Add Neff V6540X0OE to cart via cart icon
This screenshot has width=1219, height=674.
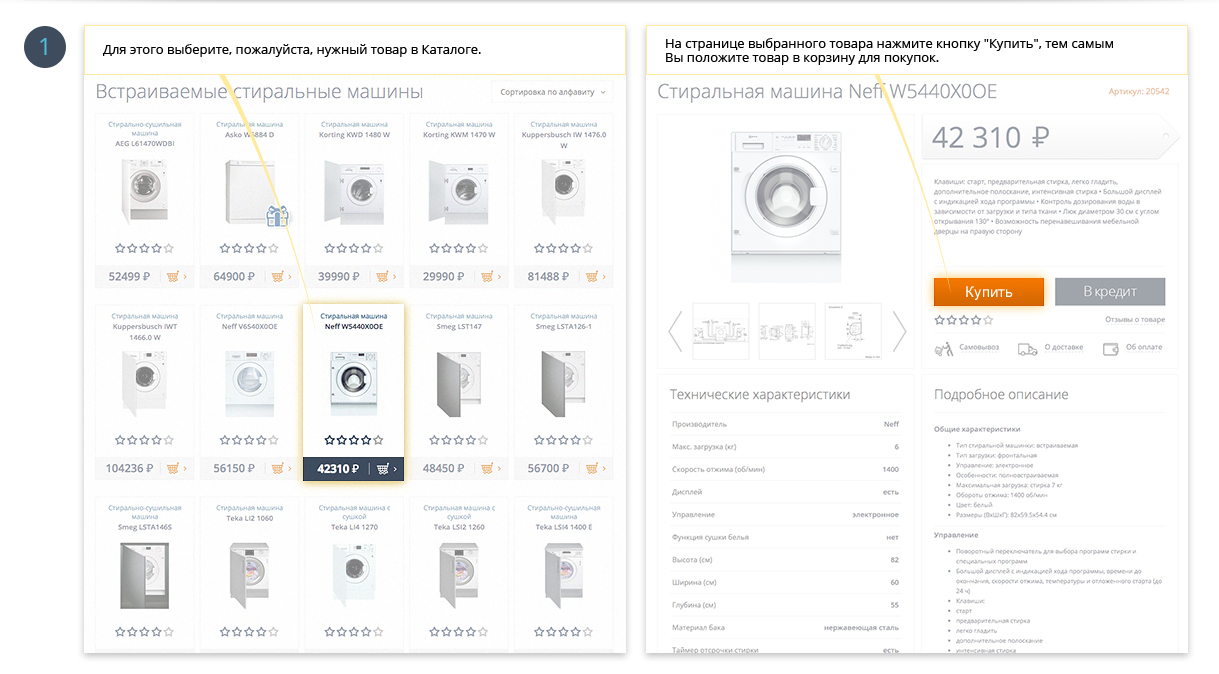(277, 468)
